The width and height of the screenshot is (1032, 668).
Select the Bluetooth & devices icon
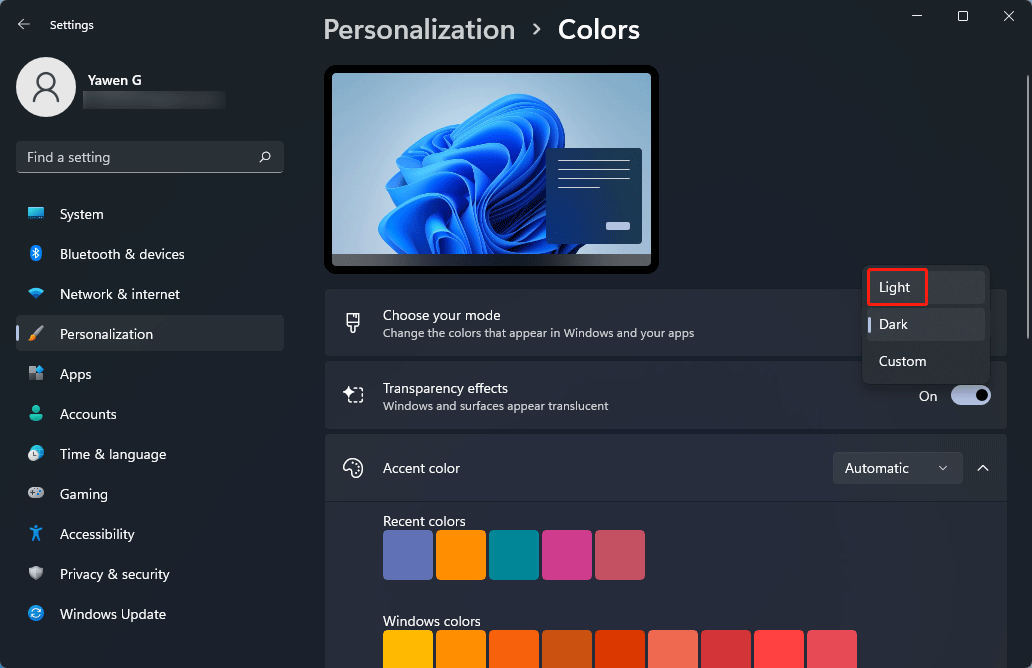(36, 254)
